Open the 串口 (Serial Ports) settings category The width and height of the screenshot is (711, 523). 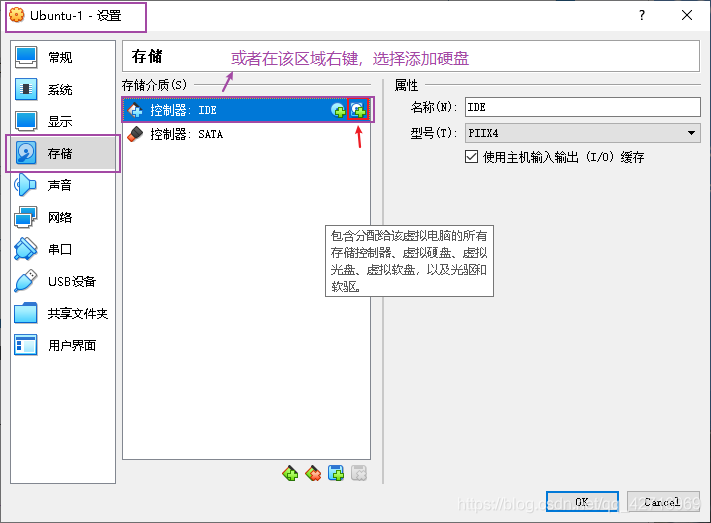point(63,249)
